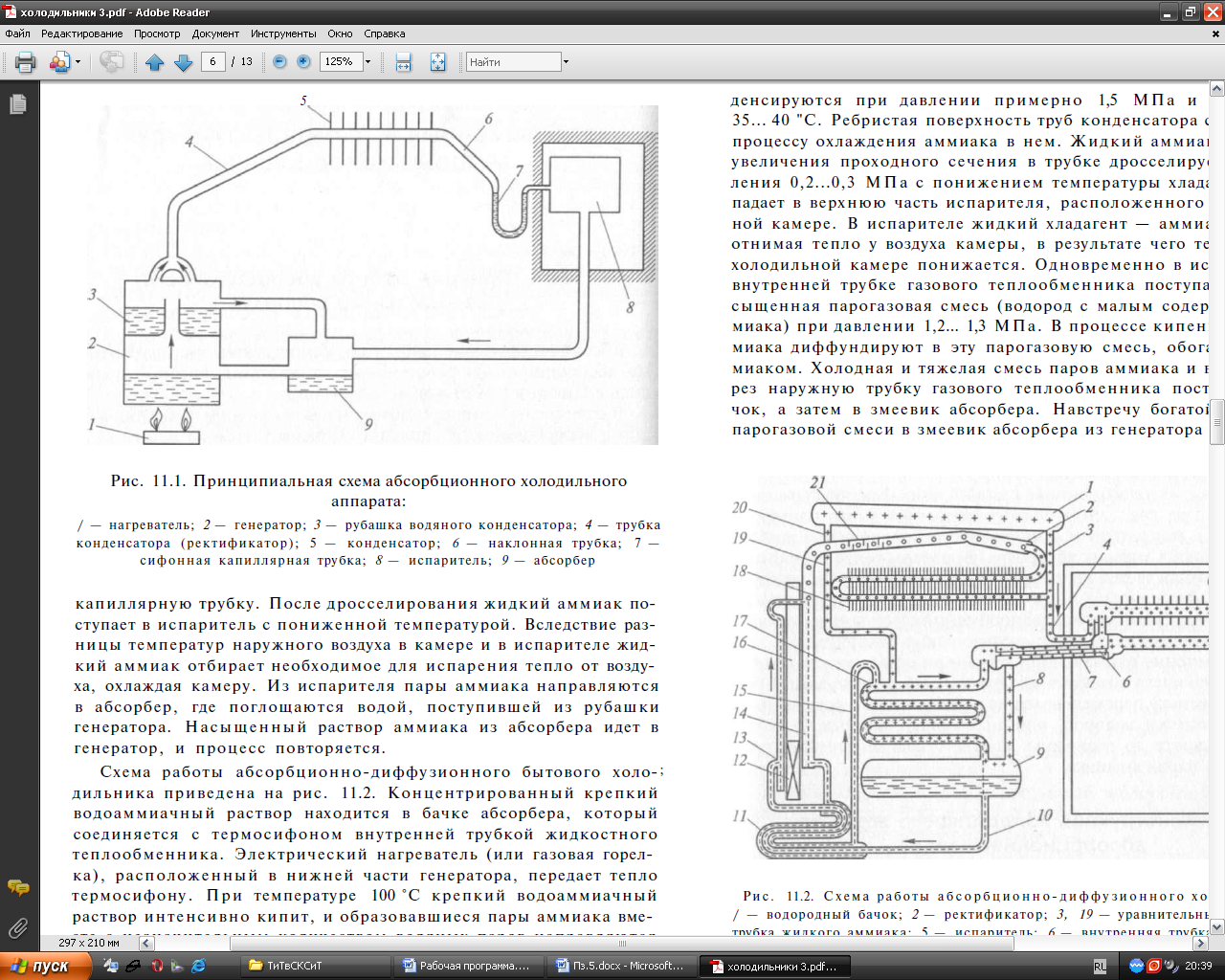The width and height of the screenshot is (1225, 980).
Task: Switch to Пз.5.docx Word window in taskbar
Action: click(x=622, y=966)
